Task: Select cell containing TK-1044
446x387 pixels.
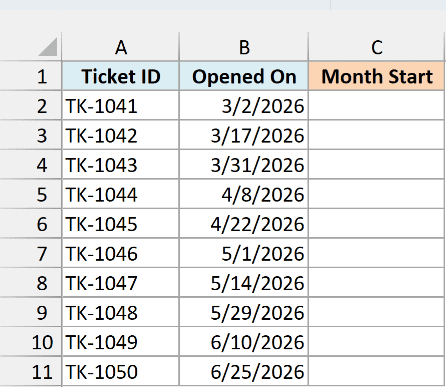Action: (x=121, y=194)
